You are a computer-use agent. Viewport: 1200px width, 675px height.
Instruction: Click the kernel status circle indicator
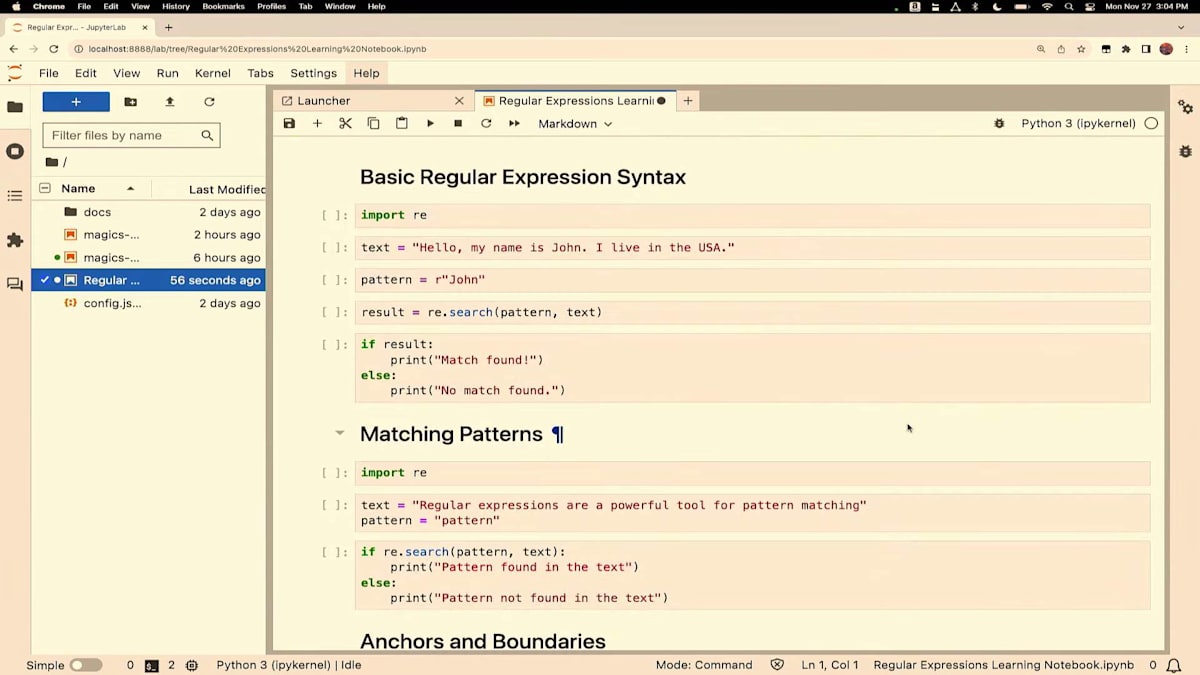(1151, 124)
